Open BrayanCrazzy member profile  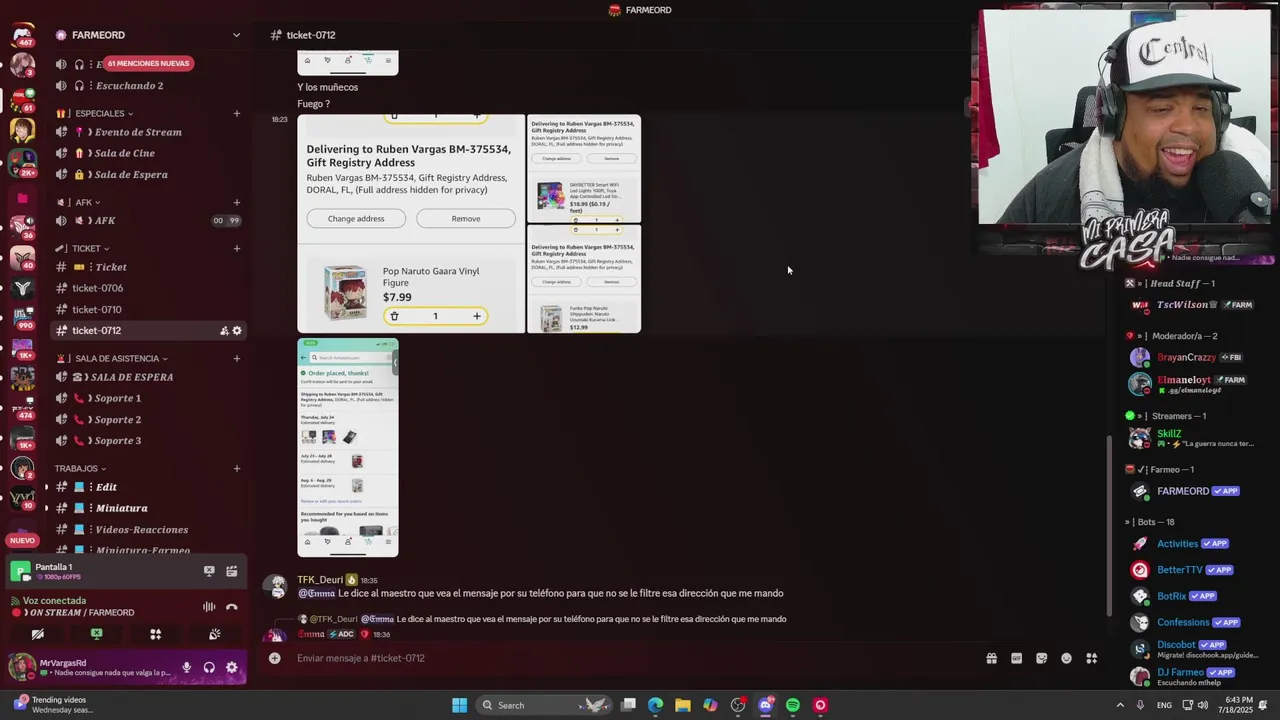[1186, 357]
